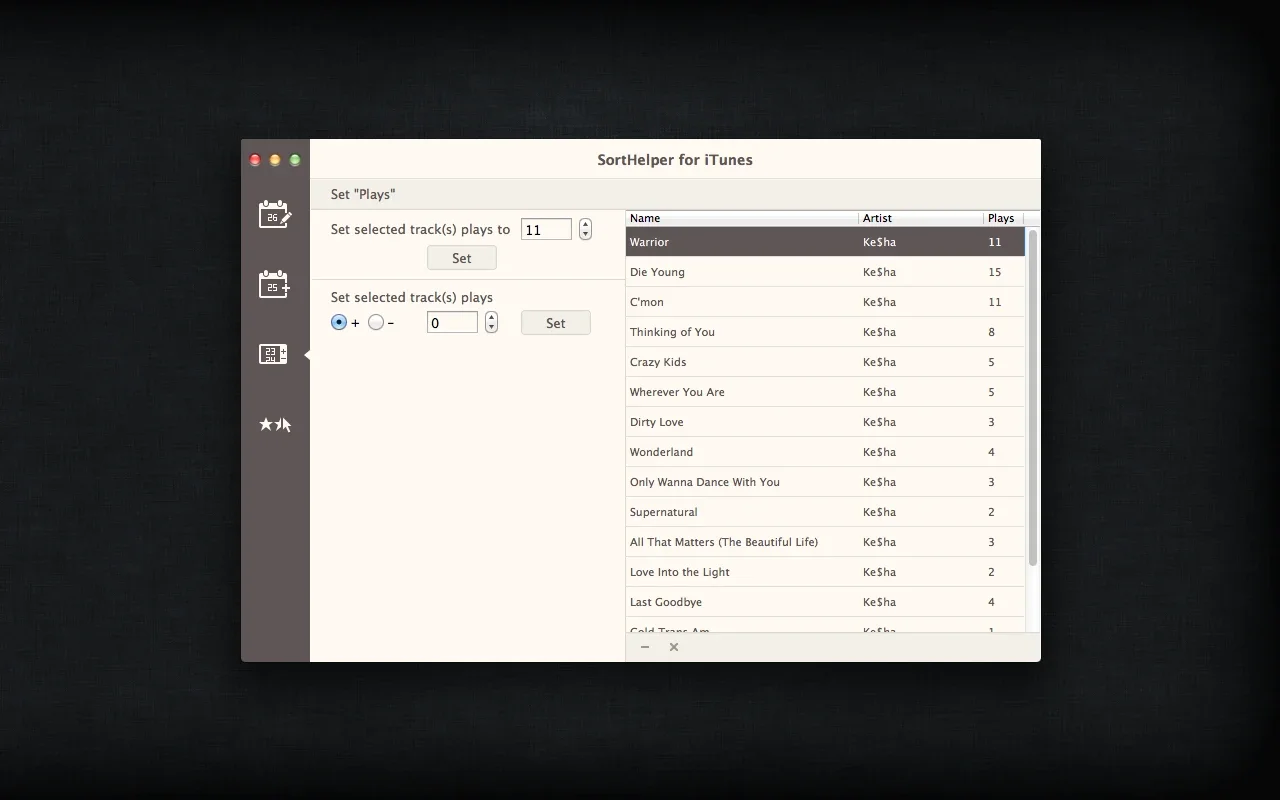Focus the increment field showing 0
The image size is (1280, 800).
coord(452,322)
